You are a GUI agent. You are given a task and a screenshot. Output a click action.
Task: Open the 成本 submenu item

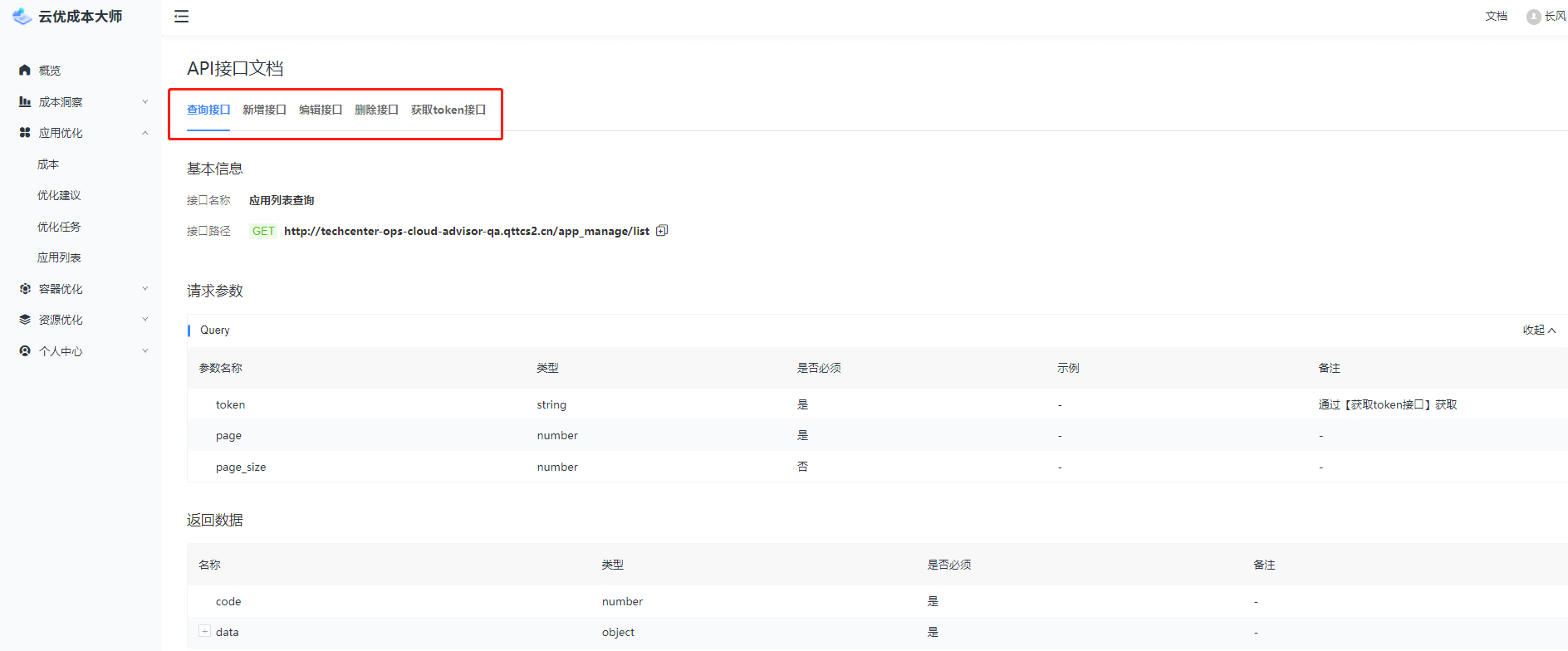click(x=48, y=164)
